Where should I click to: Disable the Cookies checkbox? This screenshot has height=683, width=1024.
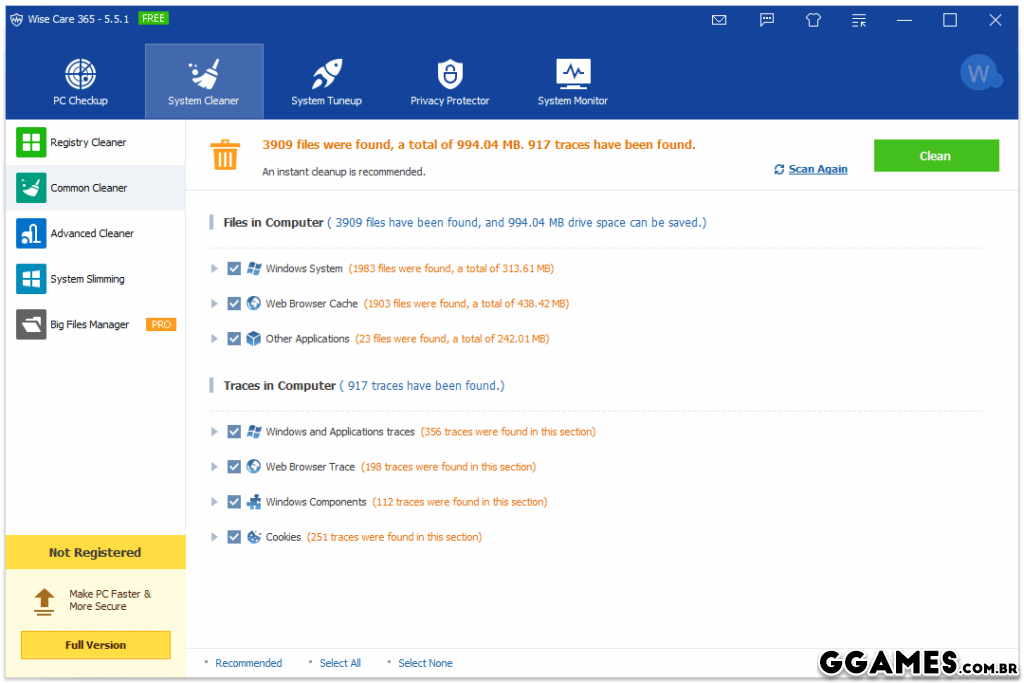(x=234, y=537)
